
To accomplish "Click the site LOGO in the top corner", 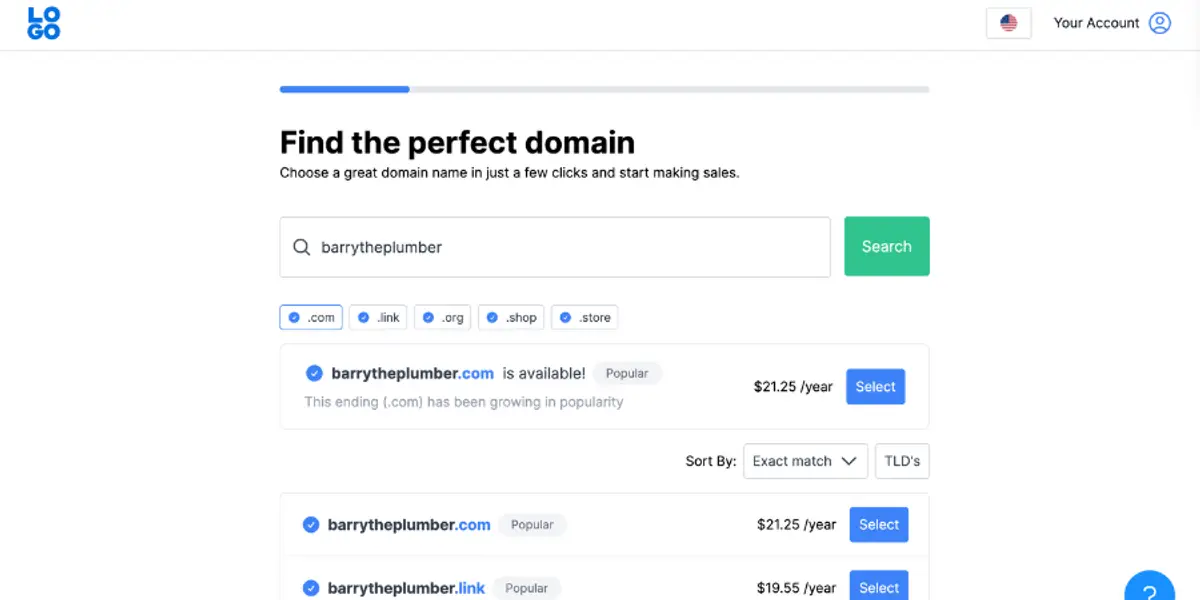I will tap(43, 22).
